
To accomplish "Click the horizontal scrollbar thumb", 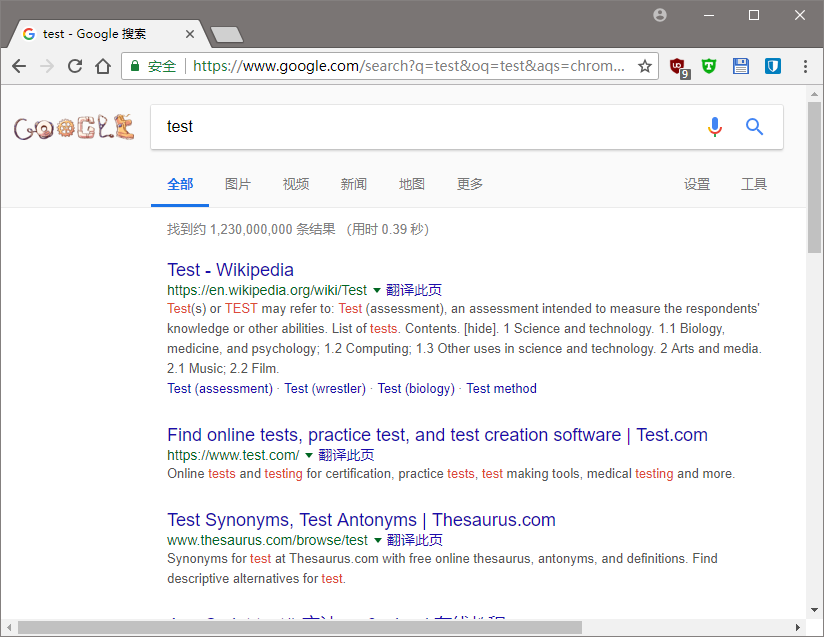I will click(300, 628).
